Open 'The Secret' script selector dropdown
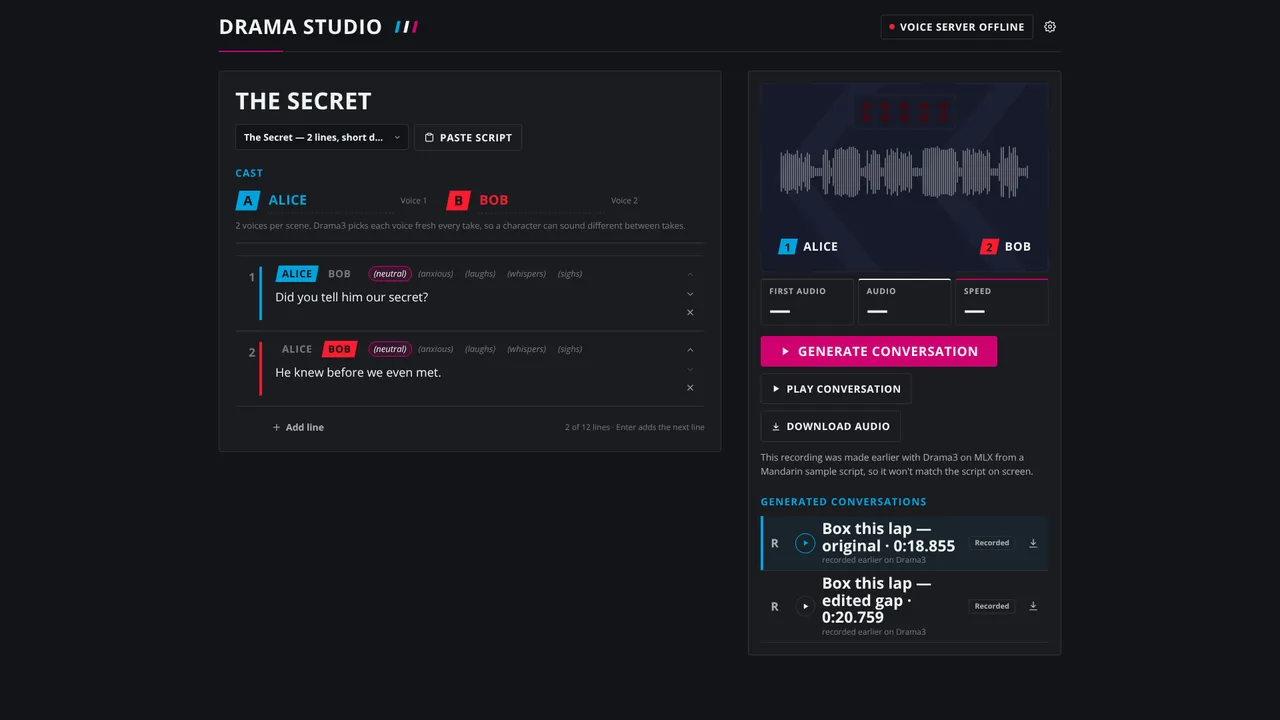1280x720 pixels. pyautogui.click(x=322, y=137)
